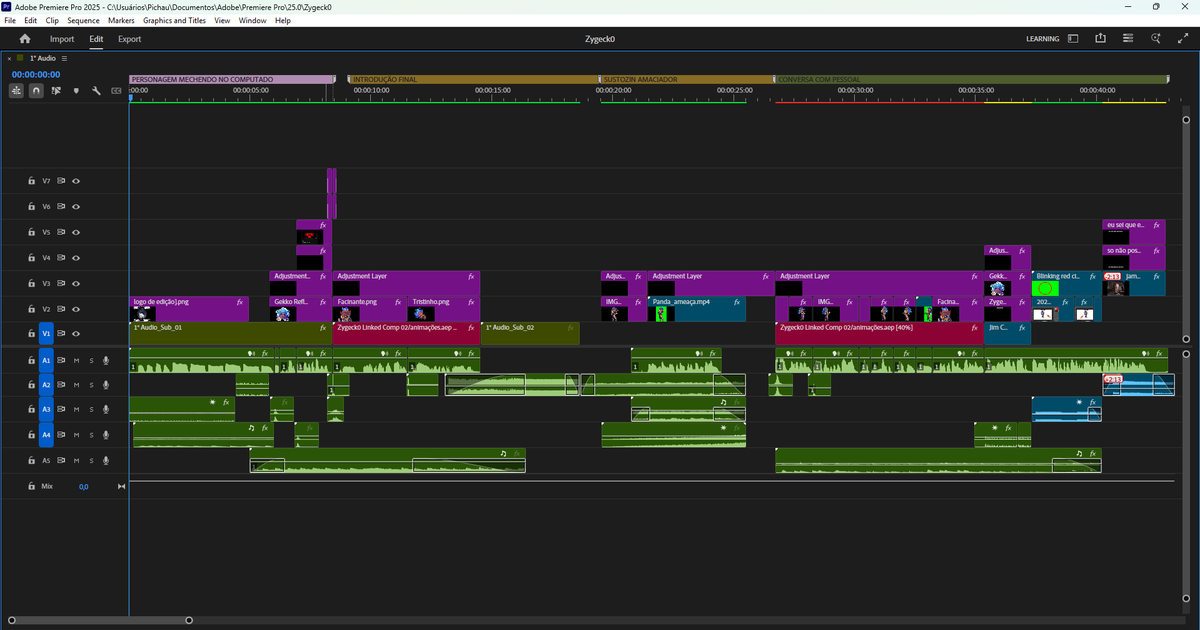Select the Panda_ameaça.mp4 clip
1200x630 pixels.
point(696,308)
